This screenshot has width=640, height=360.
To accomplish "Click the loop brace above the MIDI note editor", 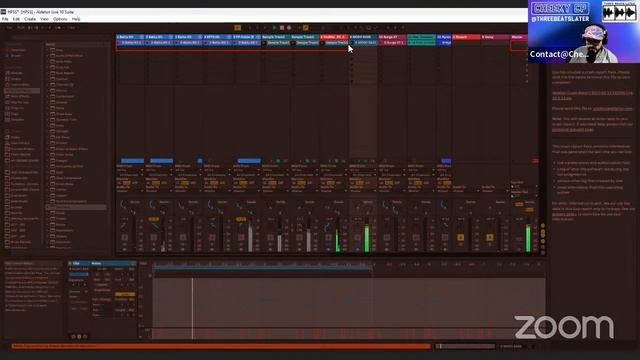I will tap(263, 268).
